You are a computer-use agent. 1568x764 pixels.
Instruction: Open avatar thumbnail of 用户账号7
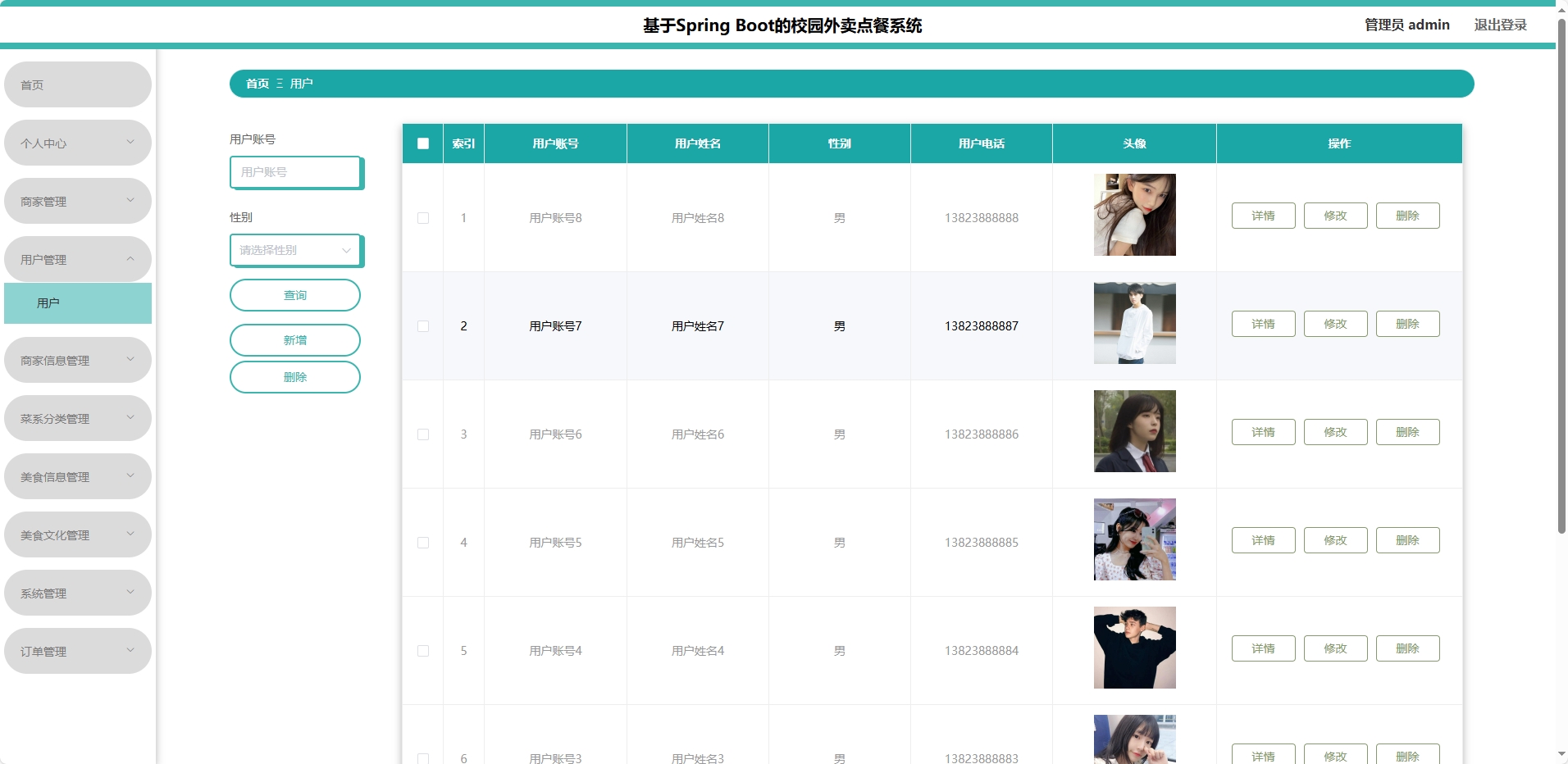pyautogui.click(x=1135, y=323)
